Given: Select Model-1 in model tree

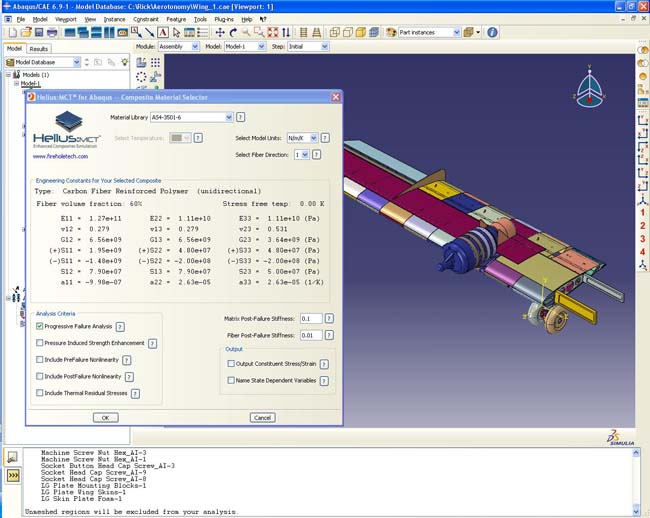Looking at the screenshot, I should point(31,84).
